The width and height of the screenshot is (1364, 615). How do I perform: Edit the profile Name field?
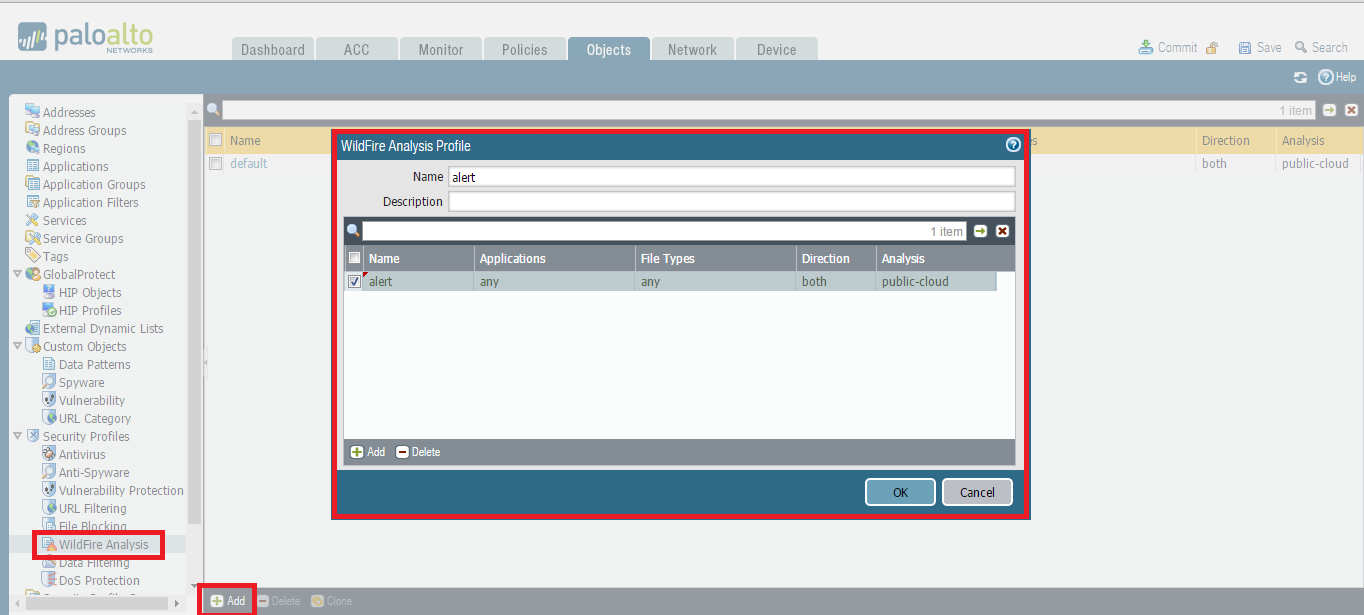click(x=731, y=176)
